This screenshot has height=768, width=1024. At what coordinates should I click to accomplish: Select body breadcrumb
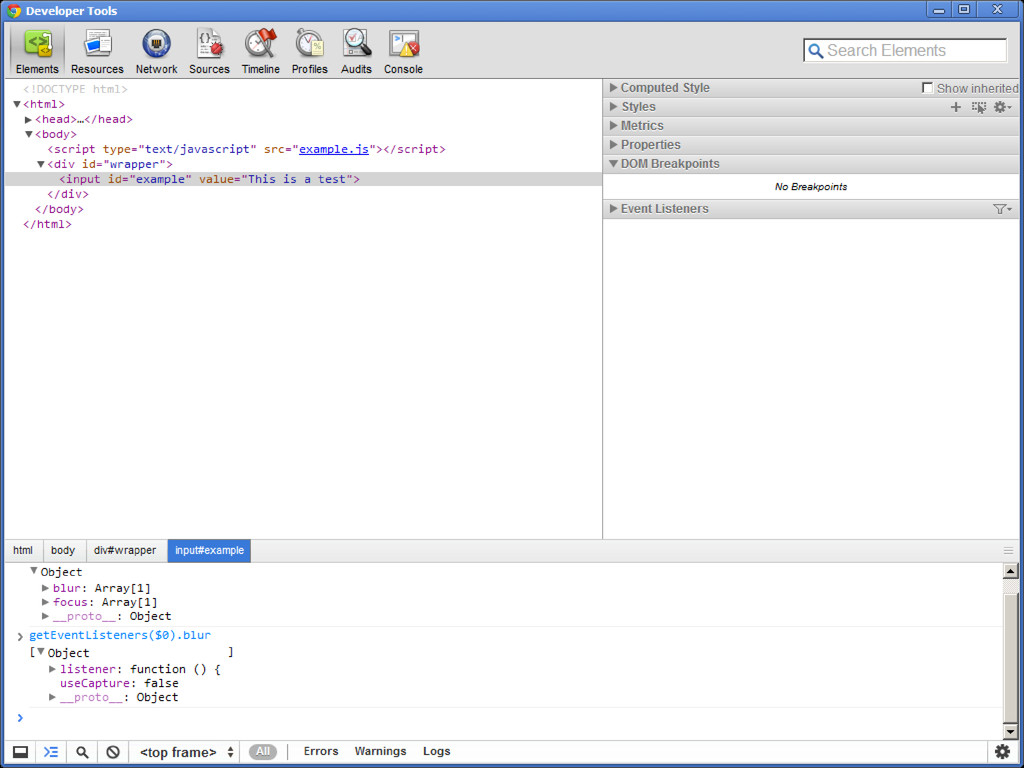(x=63, y=551)
